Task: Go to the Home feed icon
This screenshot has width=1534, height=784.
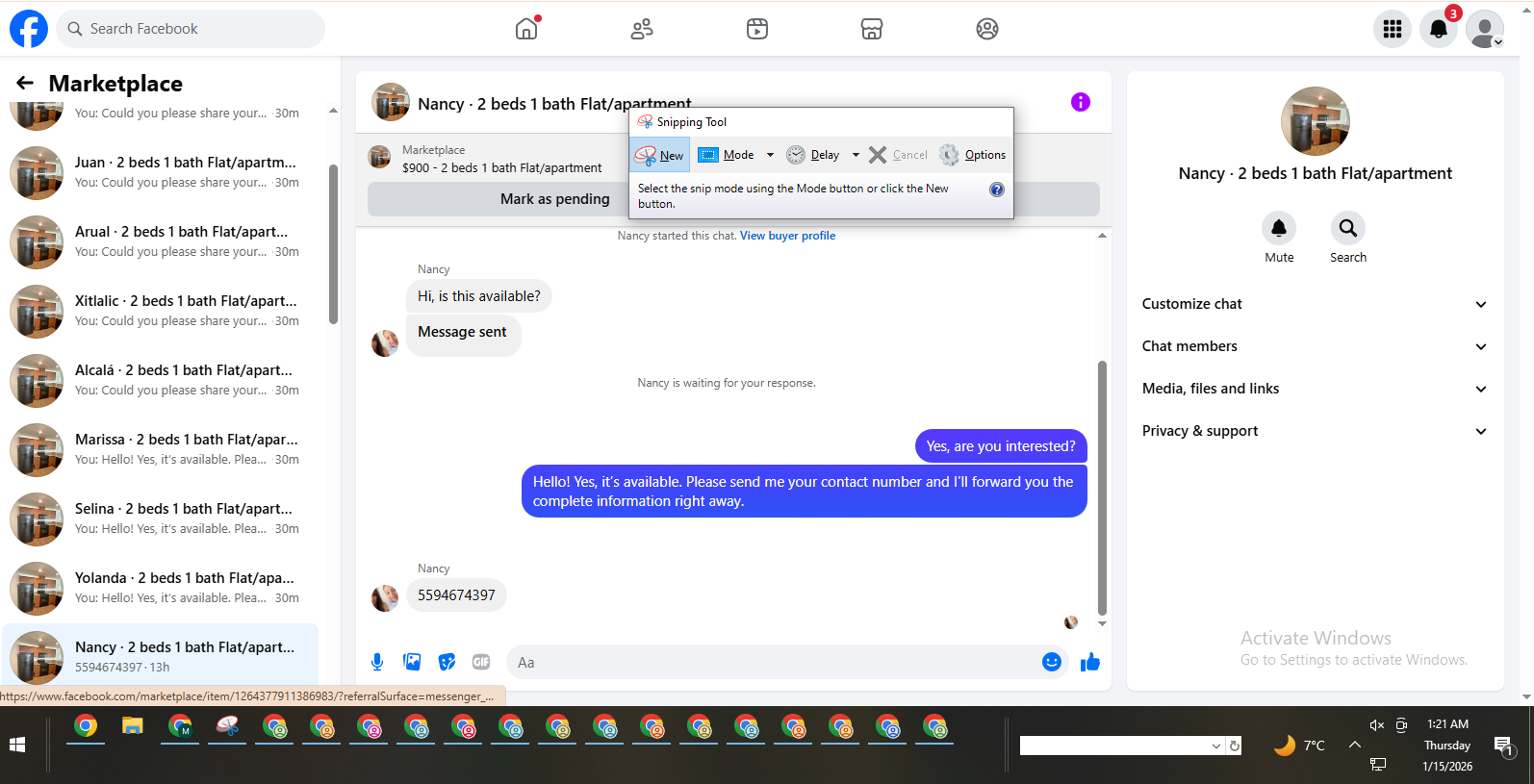Action: click(x=526, y=29)
